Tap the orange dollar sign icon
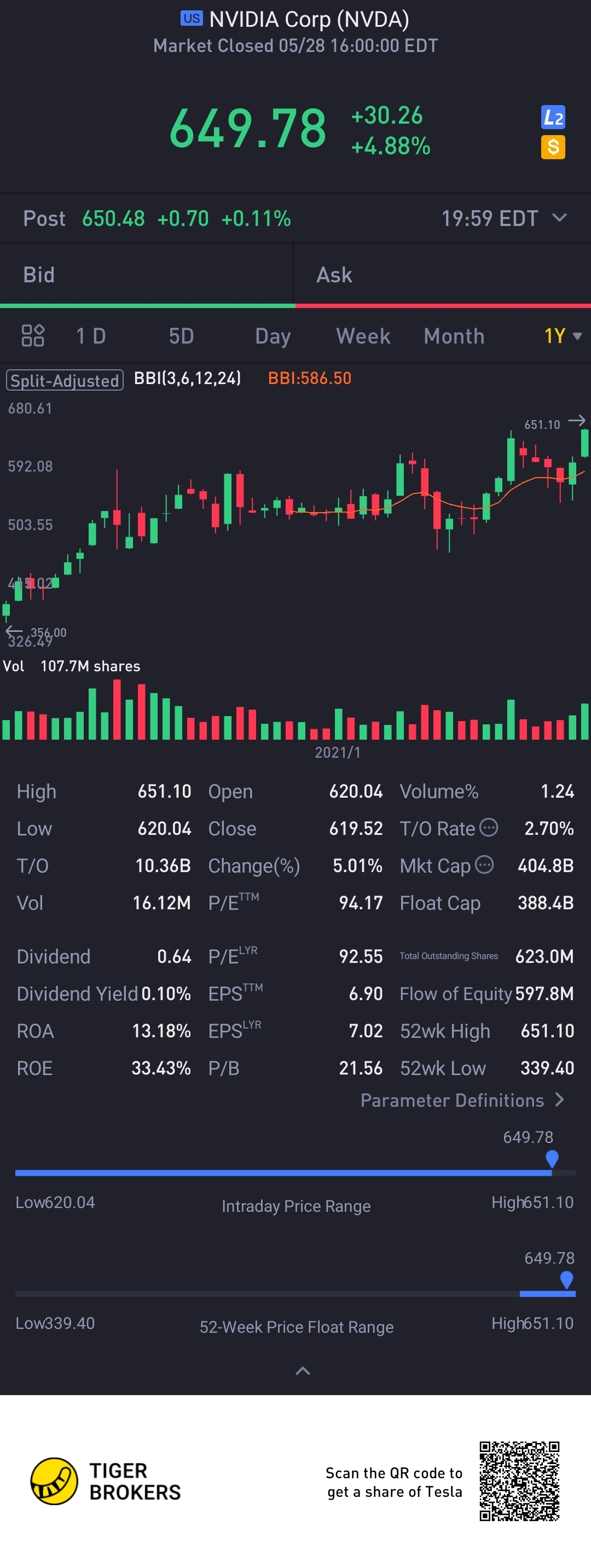Image resolution: width=591 pixels, height=1568 pixels. 553,147
